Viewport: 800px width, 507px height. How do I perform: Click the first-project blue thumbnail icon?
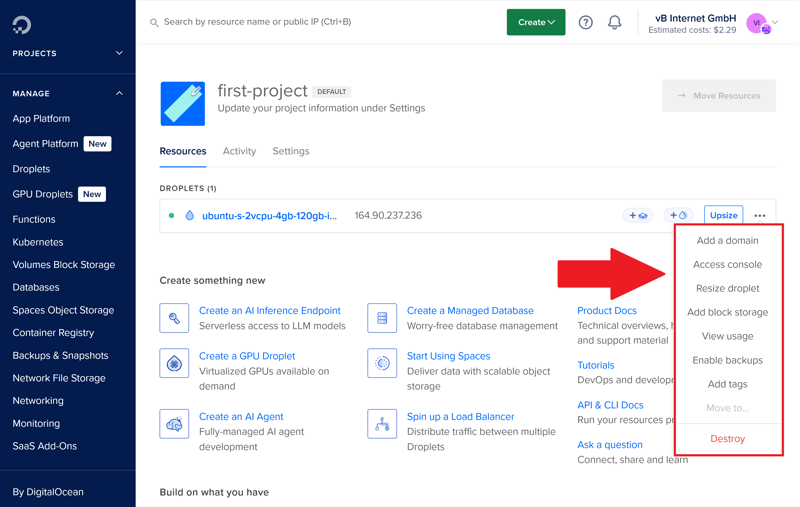click(x=183, y=104)
